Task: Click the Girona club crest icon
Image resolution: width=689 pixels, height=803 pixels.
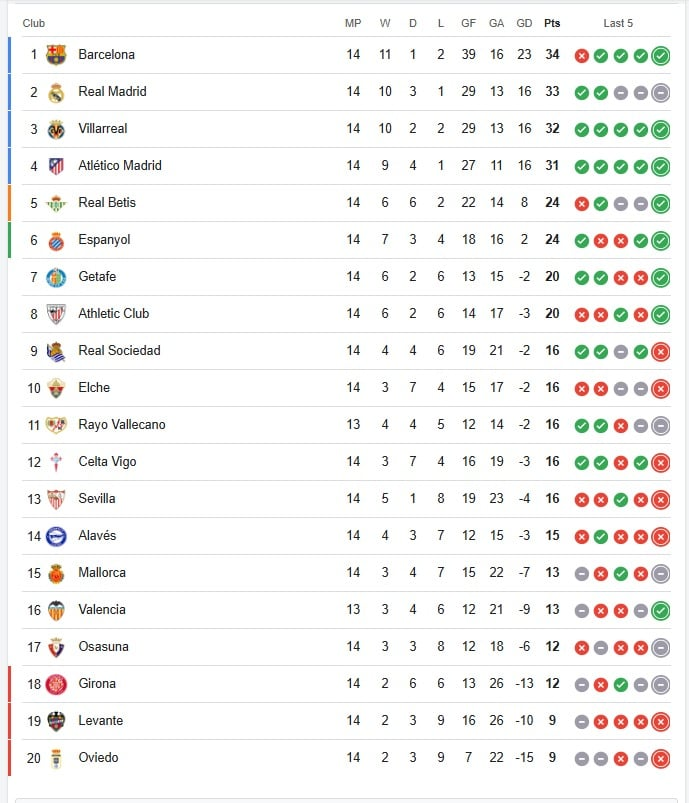Action: tap(56, 684)
